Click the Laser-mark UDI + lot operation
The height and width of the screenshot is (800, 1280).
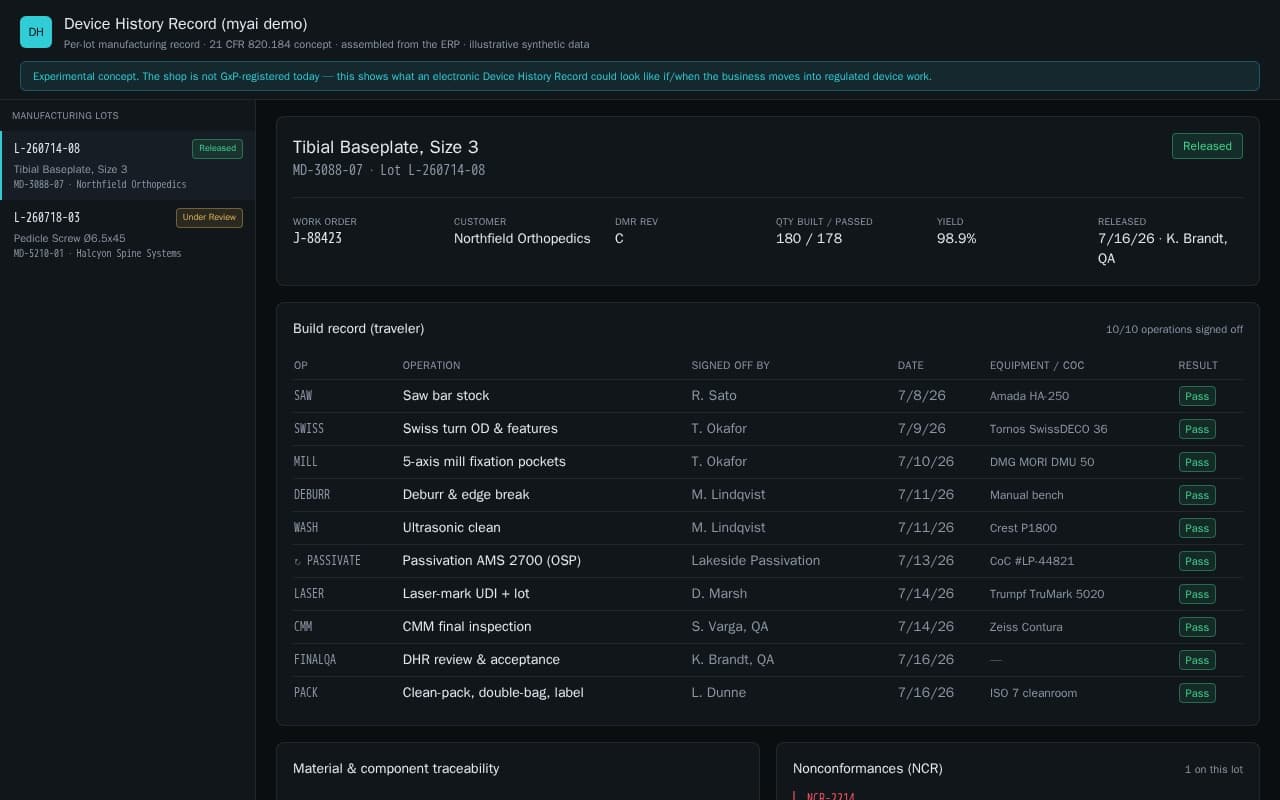click(x=466, y=593)
